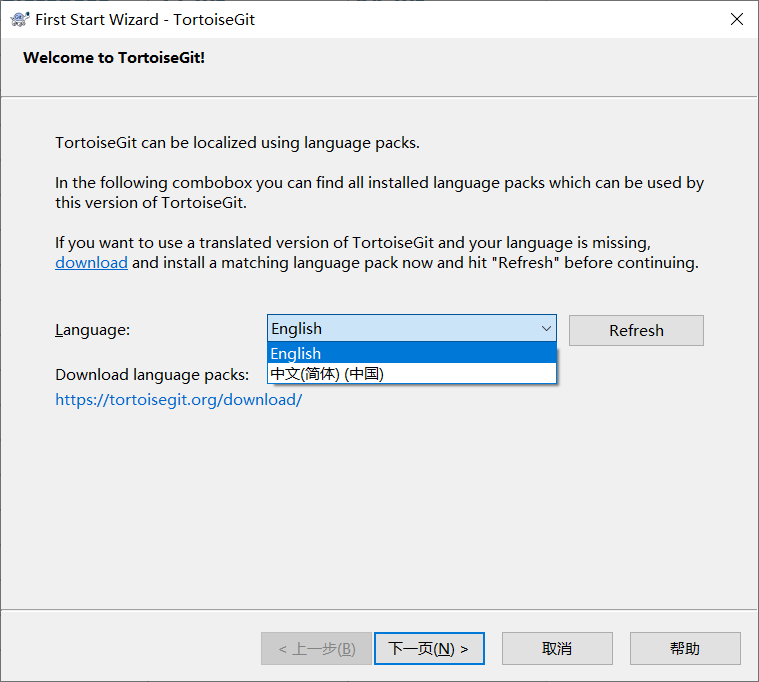The height and width of the screenshot is (682, 759).
Task: Click the Welcome to TortoiseGit! heading
Action: pyautogui.click(x=114, y=58)
